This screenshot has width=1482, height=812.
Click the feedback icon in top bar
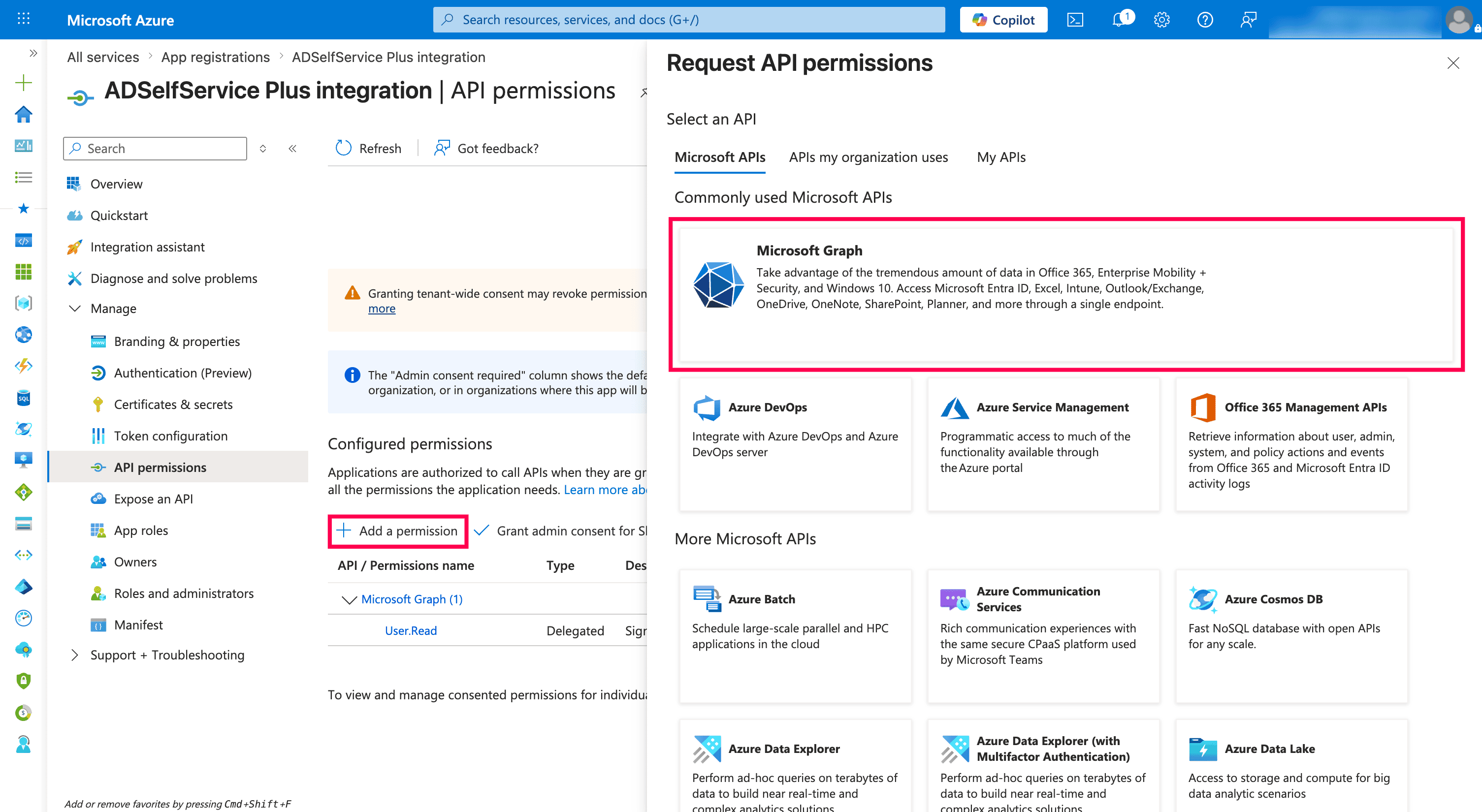[x=1248, y=20]
